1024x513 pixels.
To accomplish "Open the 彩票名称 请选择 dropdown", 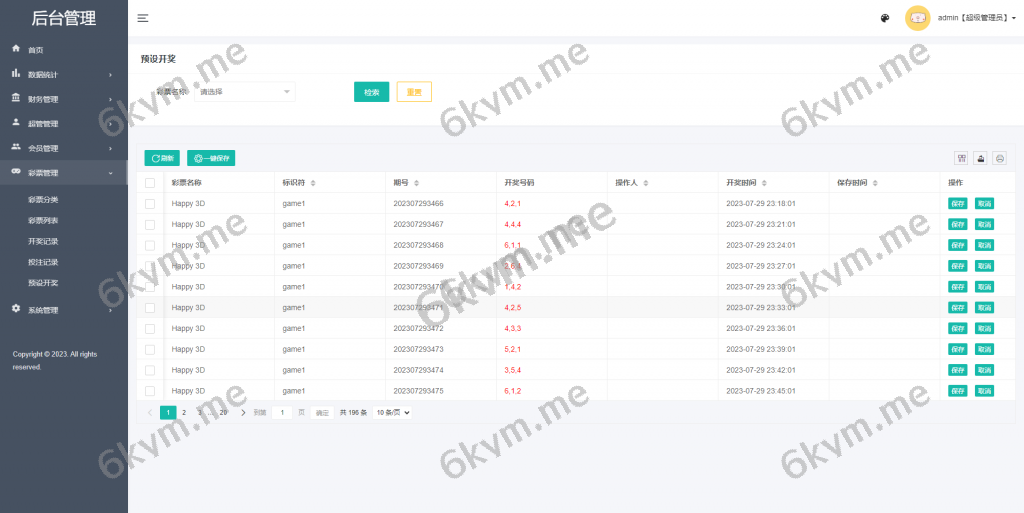I will 245,92.
